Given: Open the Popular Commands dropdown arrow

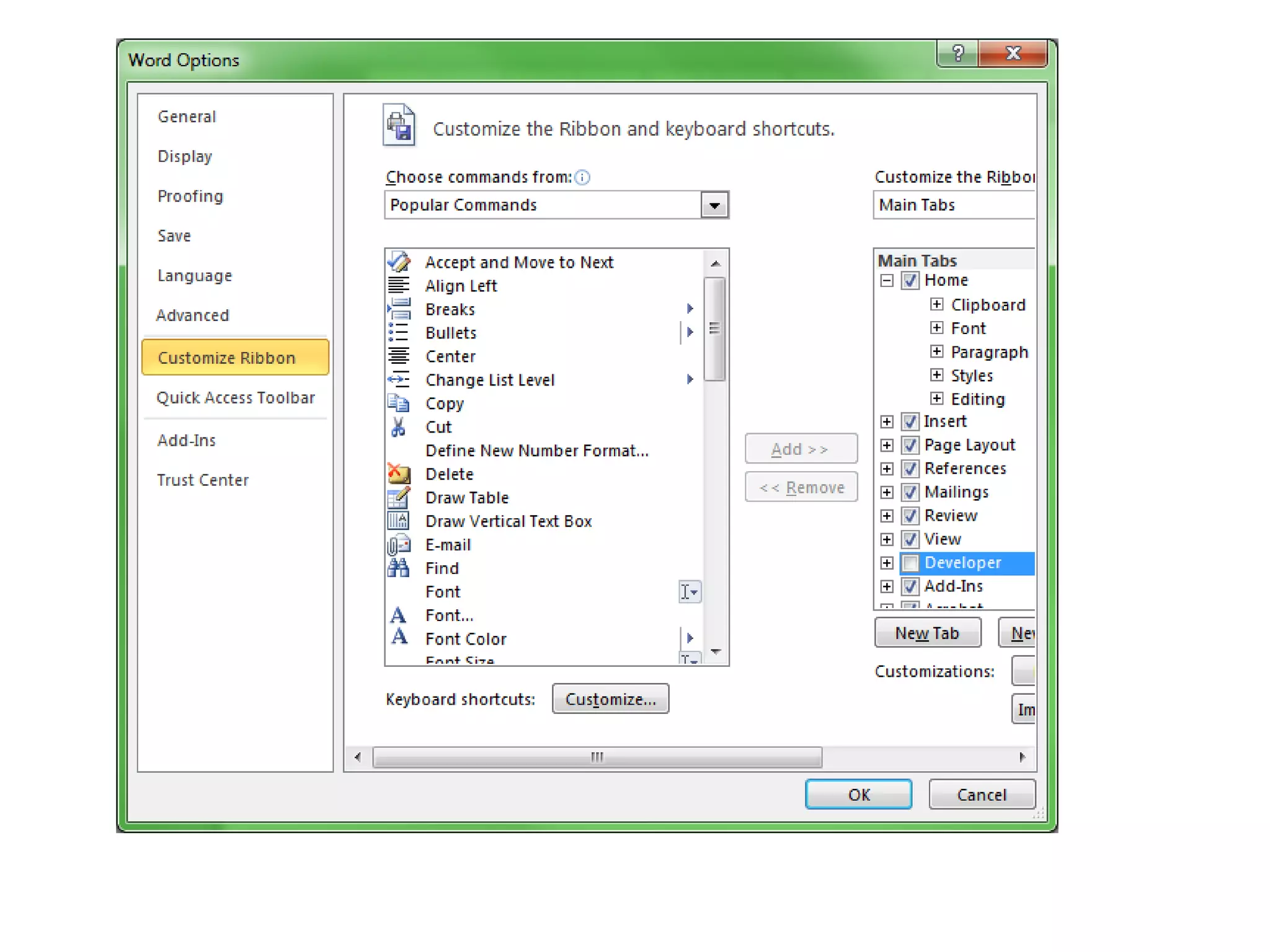Looking at the screenshot, I should 714,205.
